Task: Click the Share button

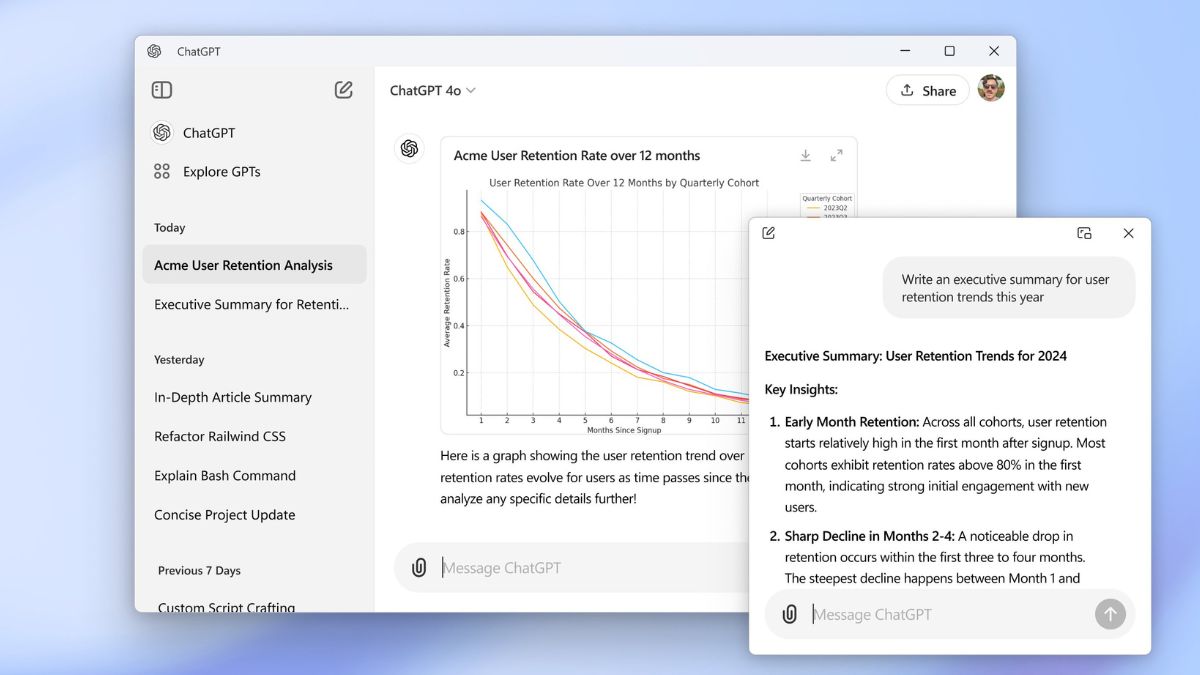Action: (926, 89)
